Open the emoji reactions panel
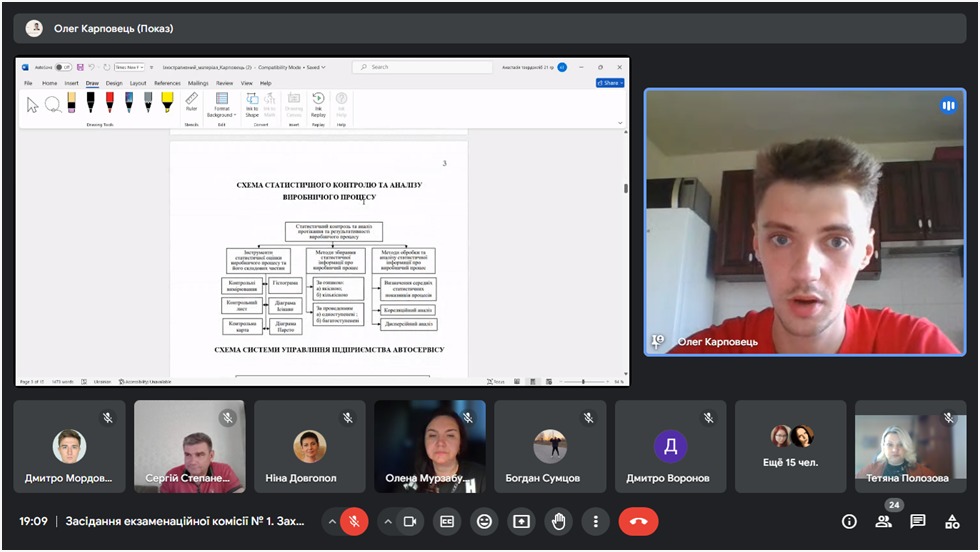 click(484, 521)
